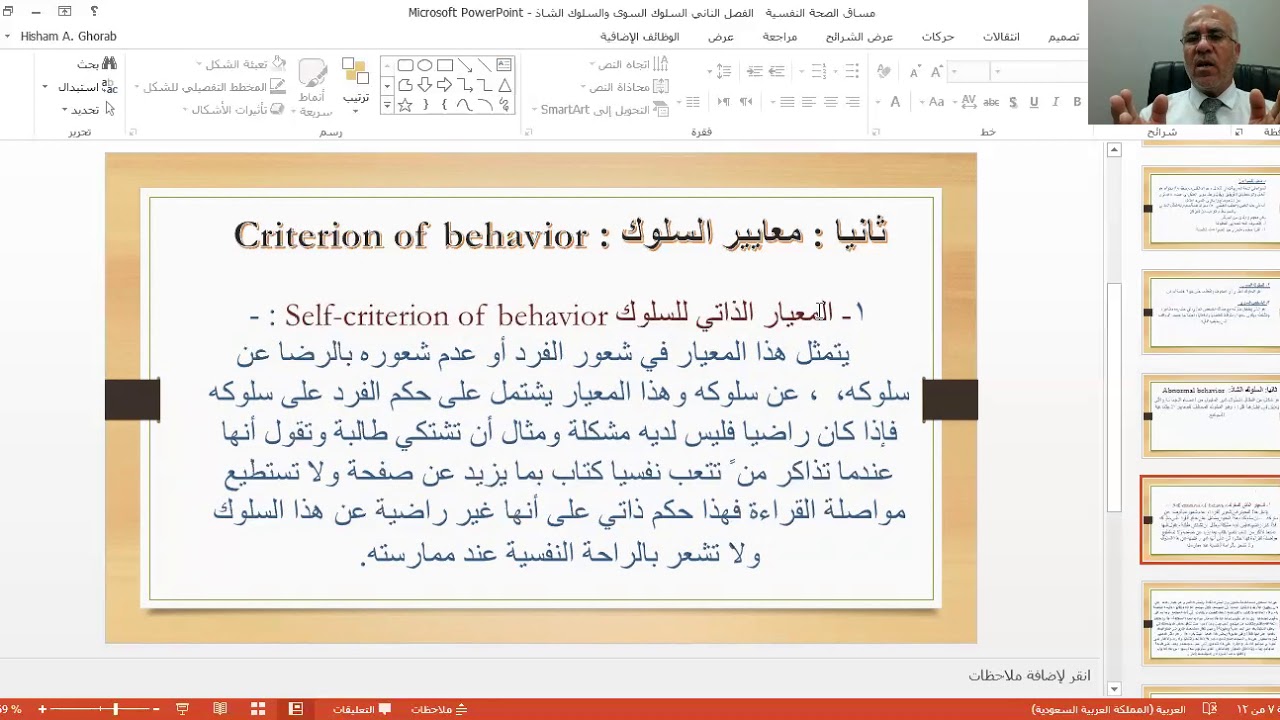
Task: Switch to Normal view in status bar
Action: point(296,709)
